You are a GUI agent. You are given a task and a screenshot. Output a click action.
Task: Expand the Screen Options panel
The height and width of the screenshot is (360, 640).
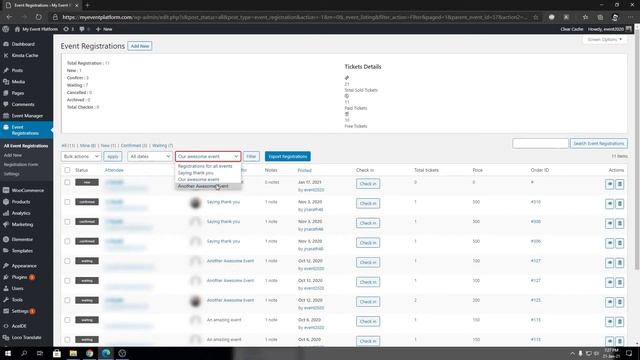click(x=604, y=40)
